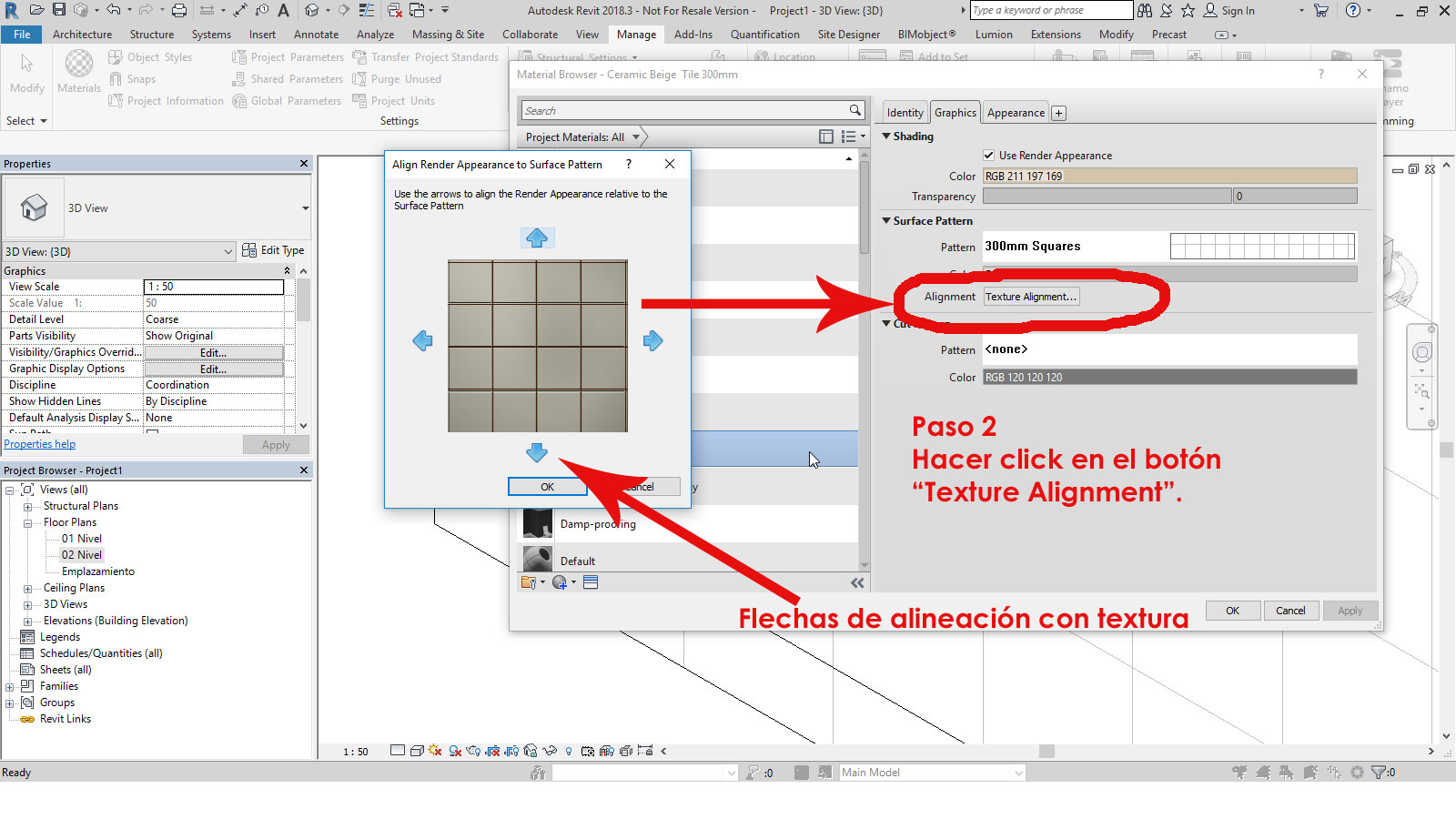Confirm alignment dialog with OK

pyautogui.click(x=547, y=487)
